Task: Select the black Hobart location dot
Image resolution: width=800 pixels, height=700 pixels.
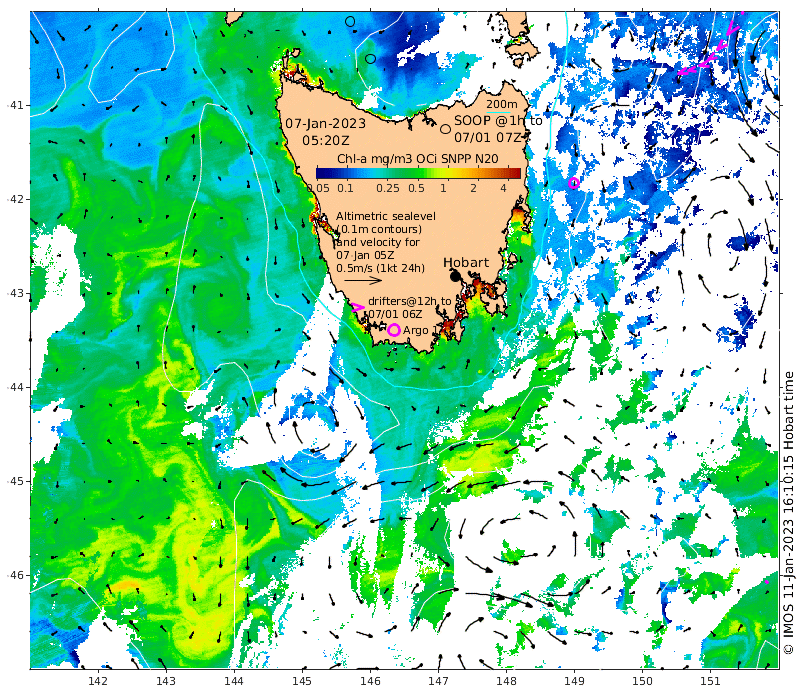Action: click(x=455, y=276)
